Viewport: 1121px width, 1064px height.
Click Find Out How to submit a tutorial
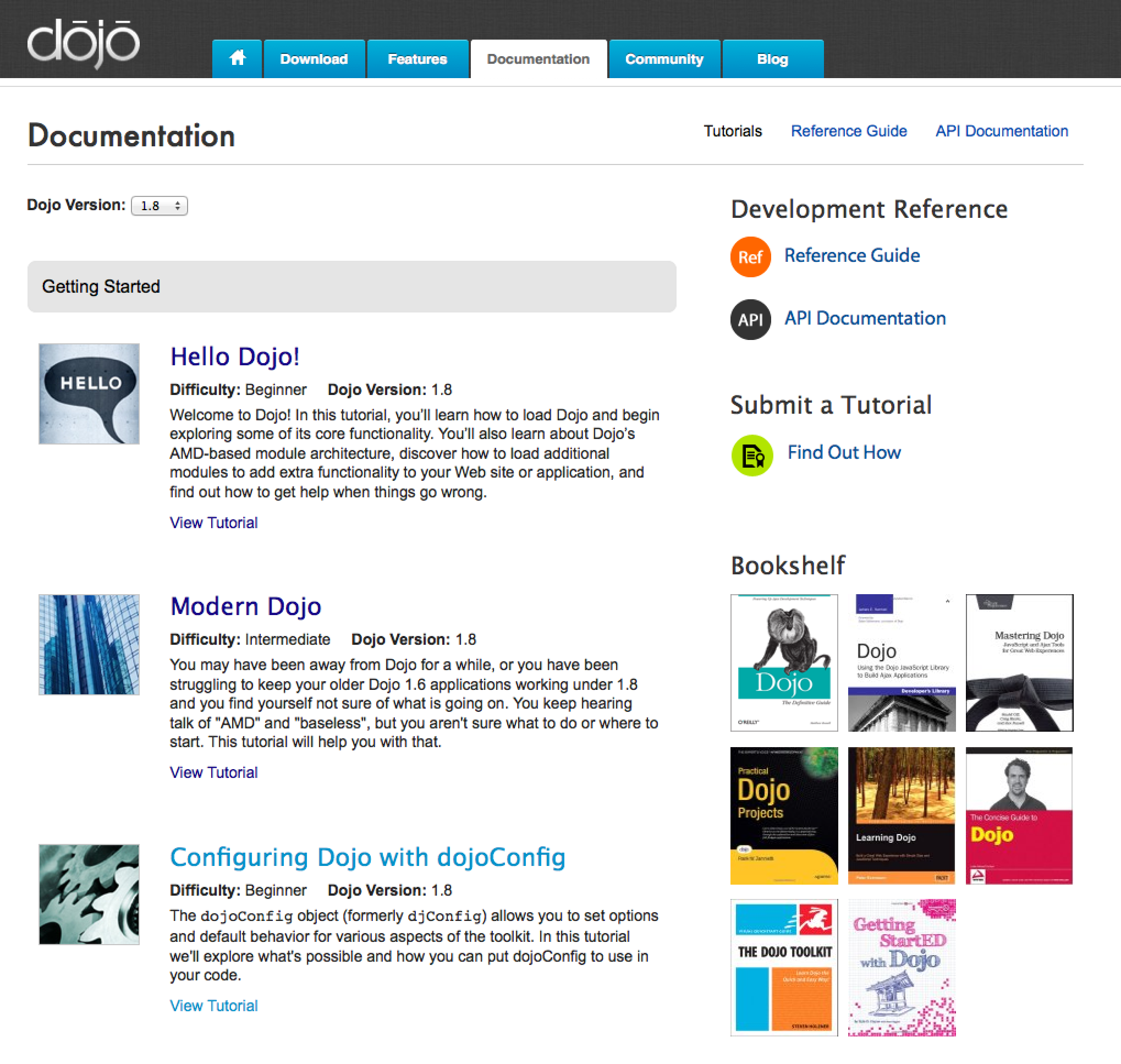pos(844,452)
